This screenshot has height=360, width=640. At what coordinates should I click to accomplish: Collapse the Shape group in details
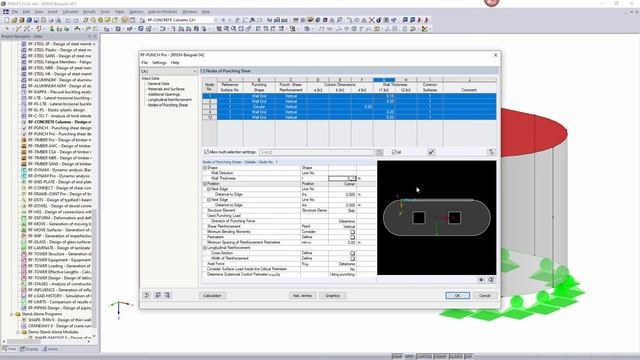tap(205, 168)
